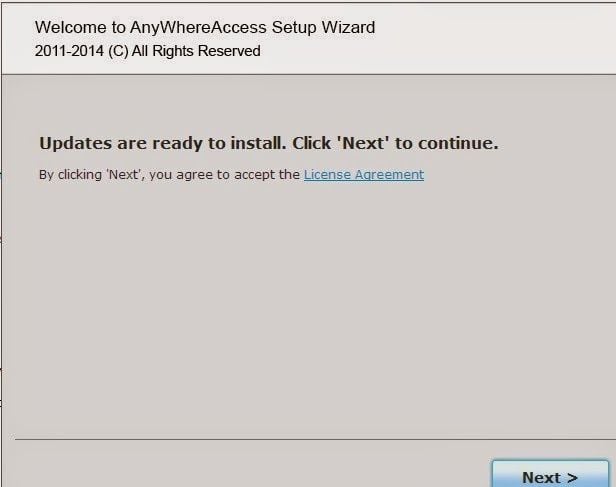Open the License Agreement link

click(x=364, y=175)
